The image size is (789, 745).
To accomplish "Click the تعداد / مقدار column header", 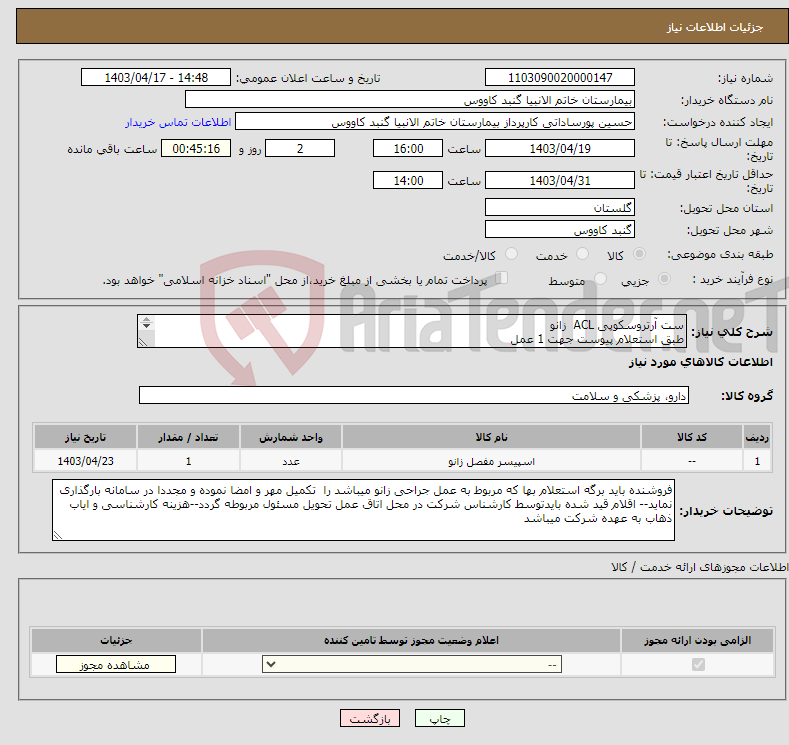I will 188,437.
